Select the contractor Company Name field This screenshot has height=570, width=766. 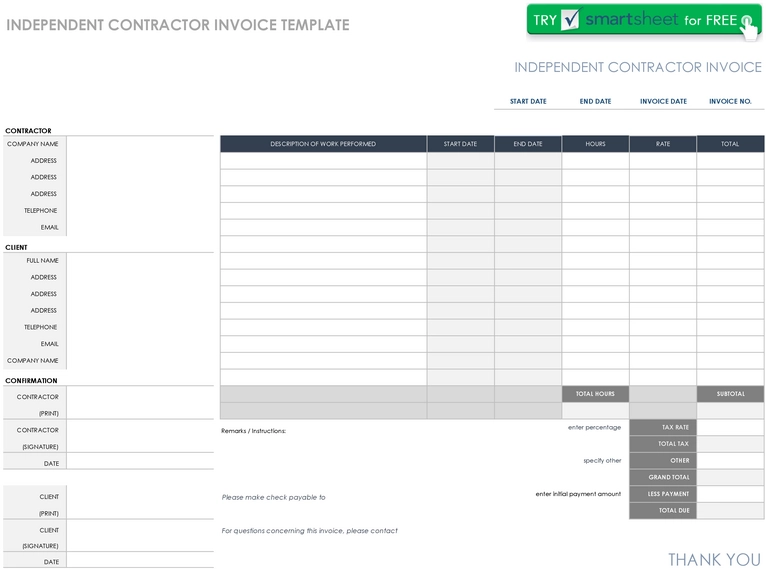pyautogui.click(x=140, y=144)
